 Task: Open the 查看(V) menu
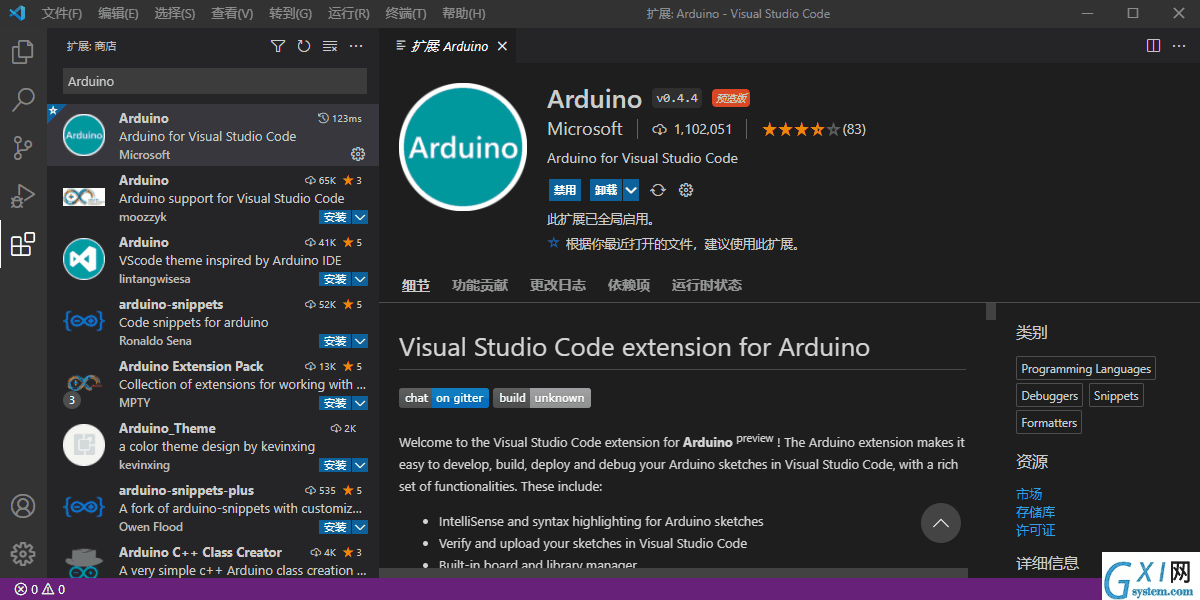coord(232,14)
